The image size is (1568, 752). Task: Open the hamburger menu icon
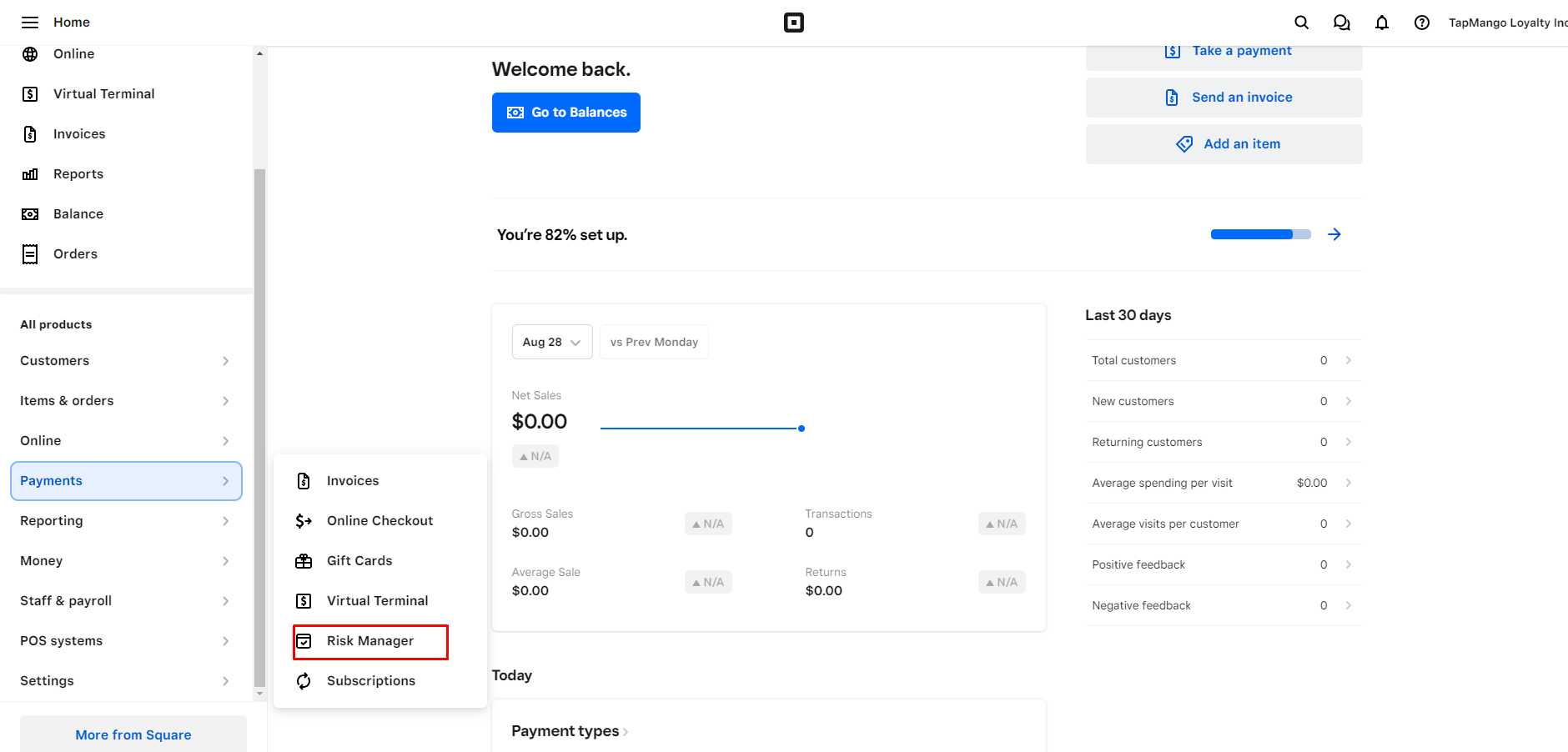click(x=30, y=23)
